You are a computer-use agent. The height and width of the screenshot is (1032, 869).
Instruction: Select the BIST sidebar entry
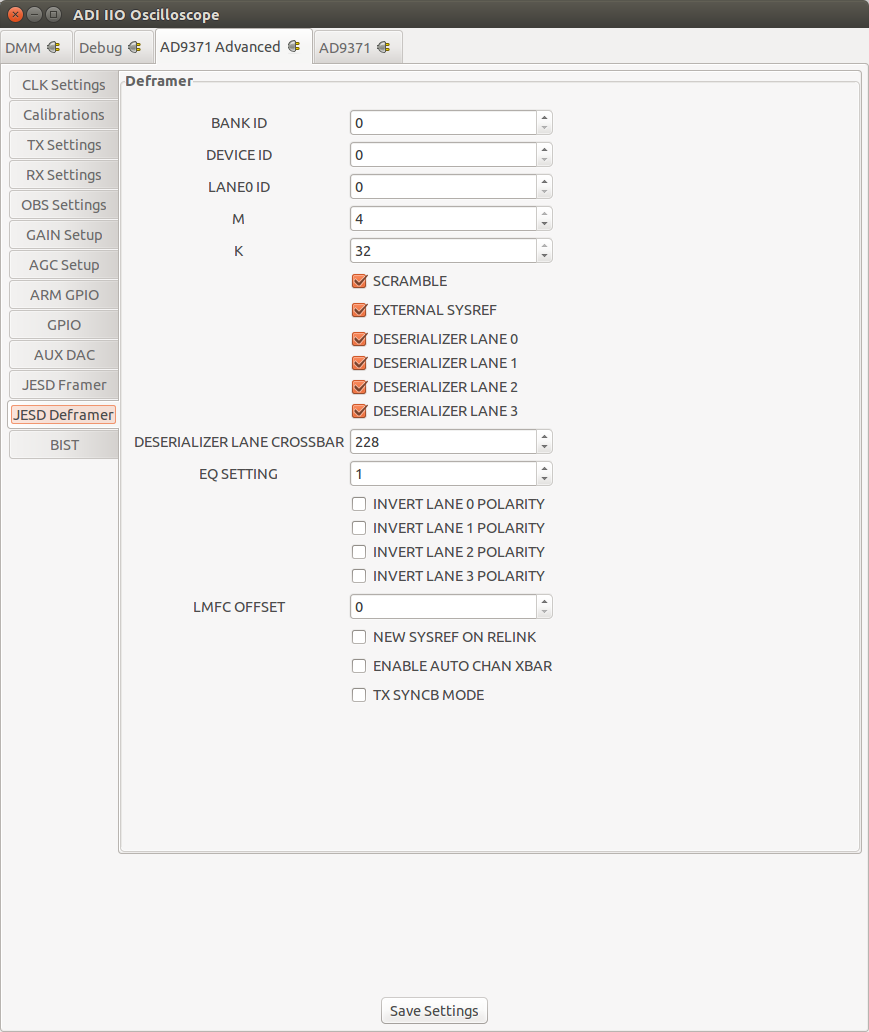click(x=63, y=444)
